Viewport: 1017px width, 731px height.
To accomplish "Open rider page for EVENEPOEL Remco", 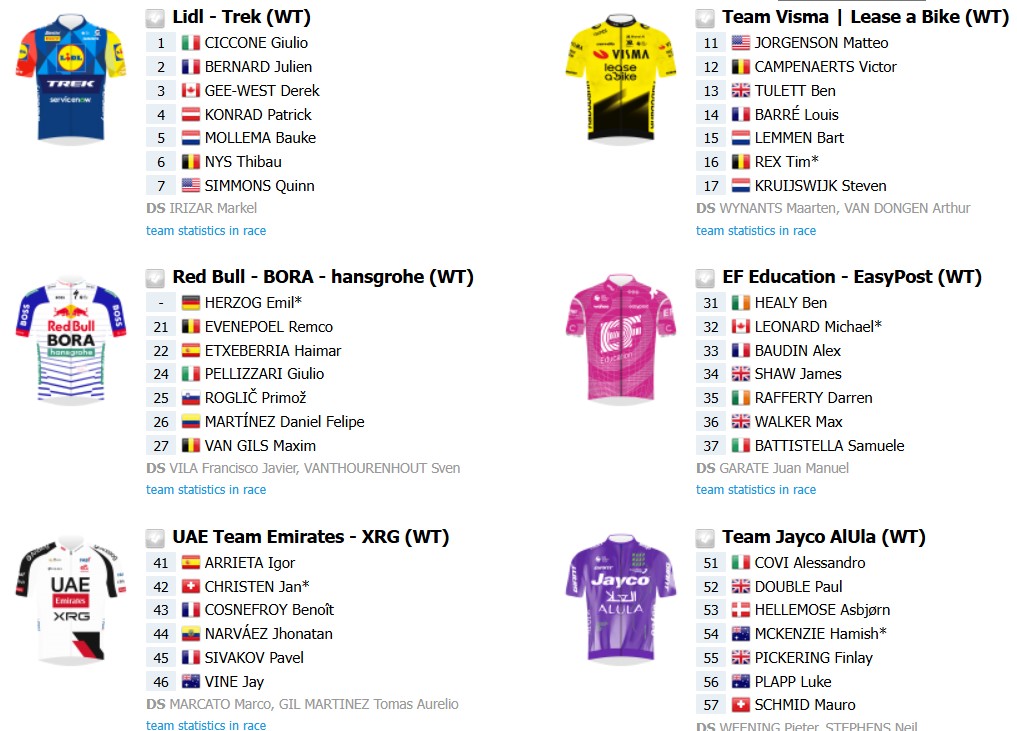I will pyautogui.click(x=269, y=327).
